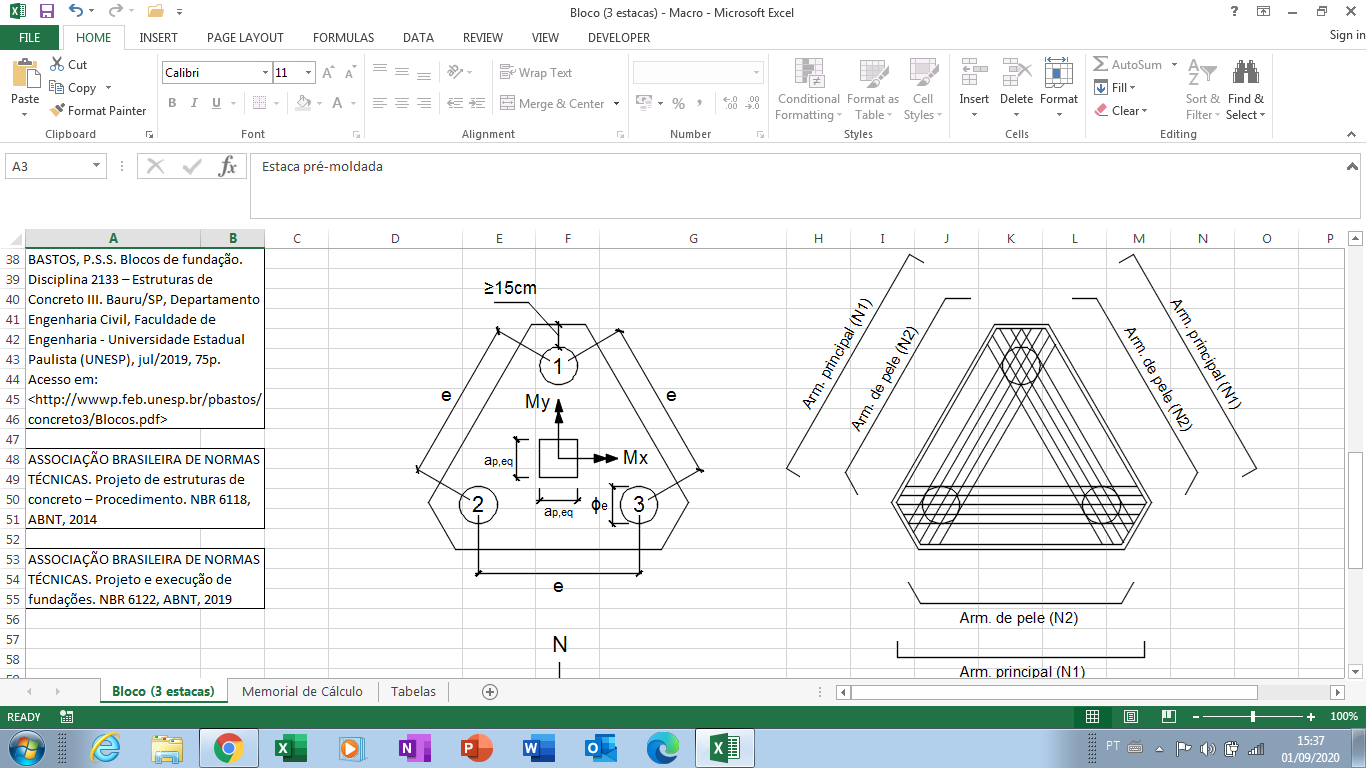Open Sort & Filter options
Viewport: 1366px width, 768px height.
(x=1202, y=89)
